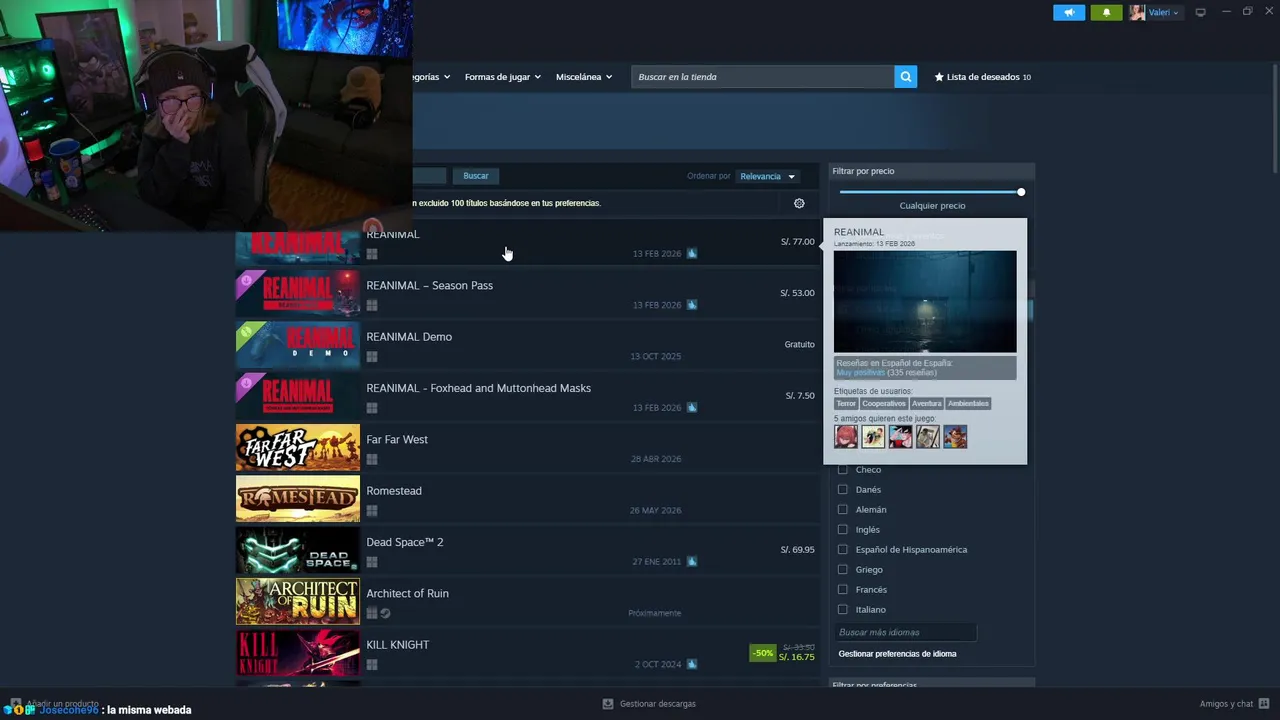
Task: Open the green notifications bell
Action: click(x=1106, y=12)
